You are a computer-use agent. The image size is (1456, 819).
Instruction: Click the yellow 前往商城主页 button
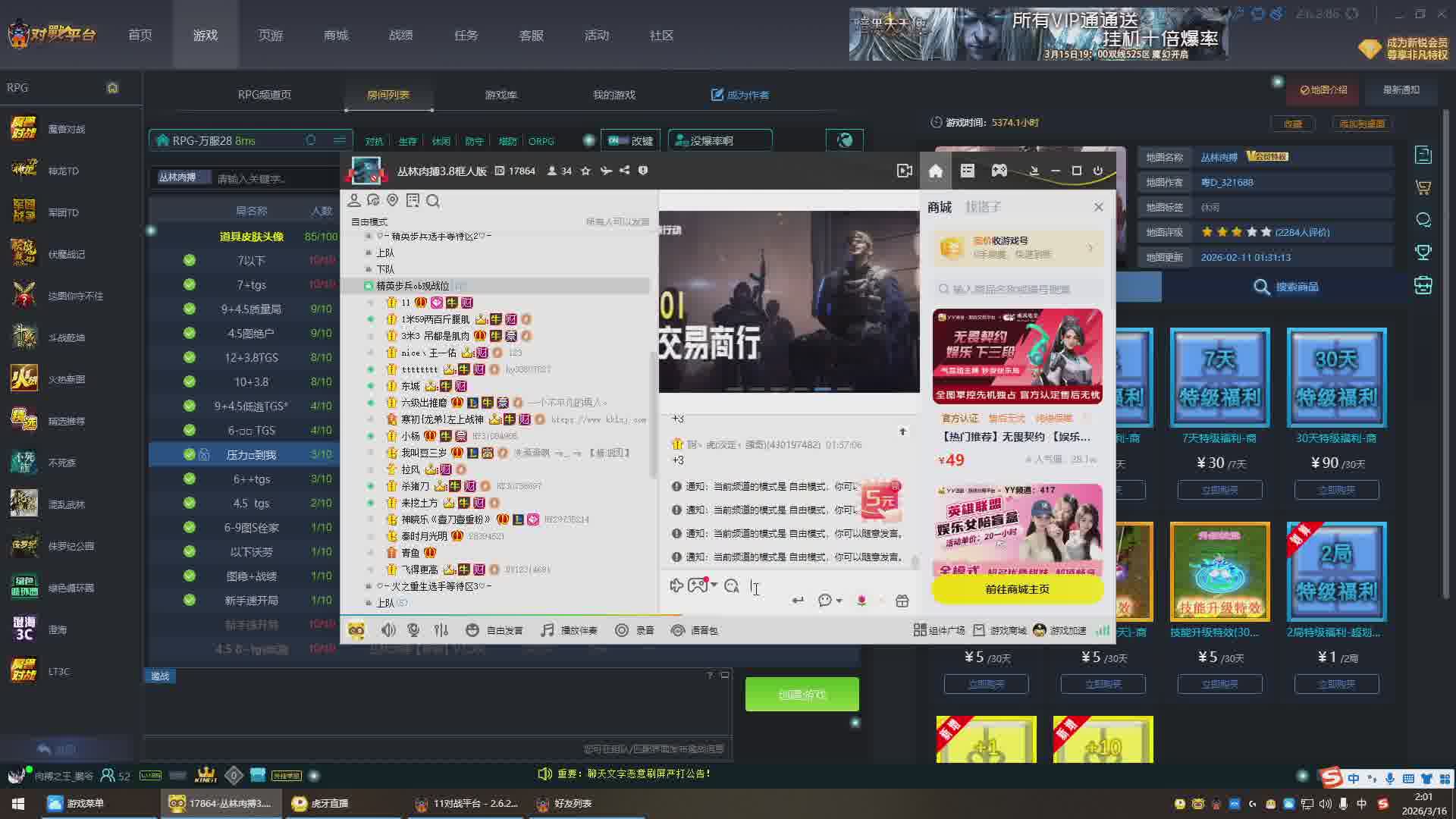[1017, 589]
